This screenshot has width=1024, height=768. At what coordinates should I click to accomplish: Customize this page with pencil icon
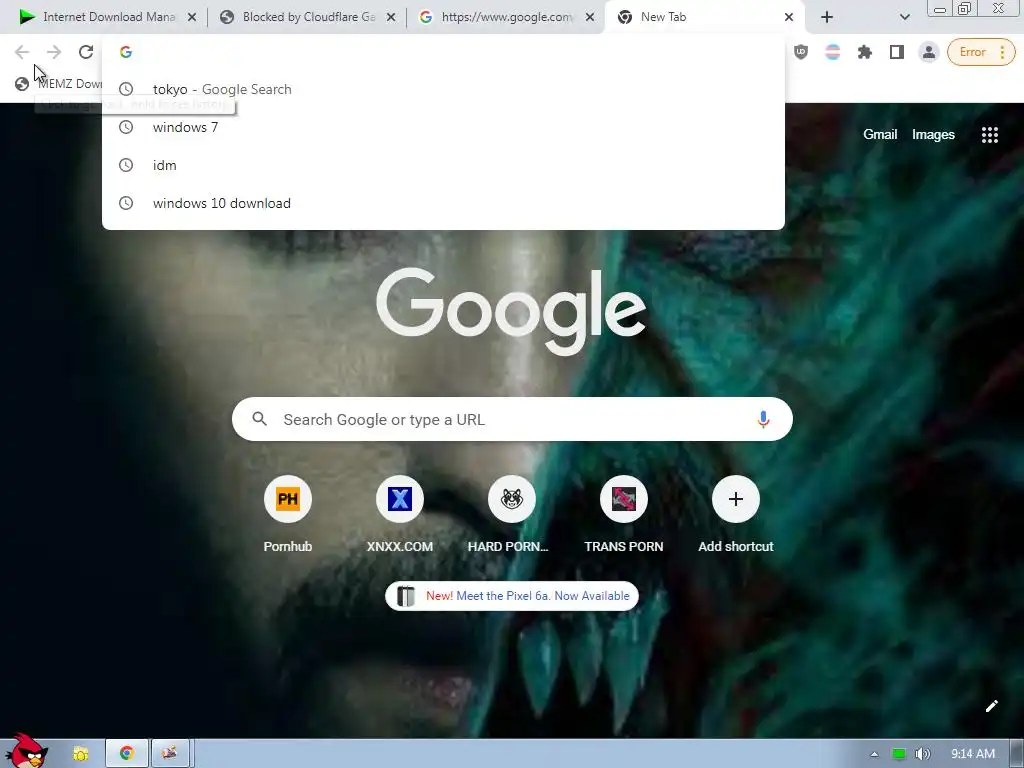pos(991,706)
